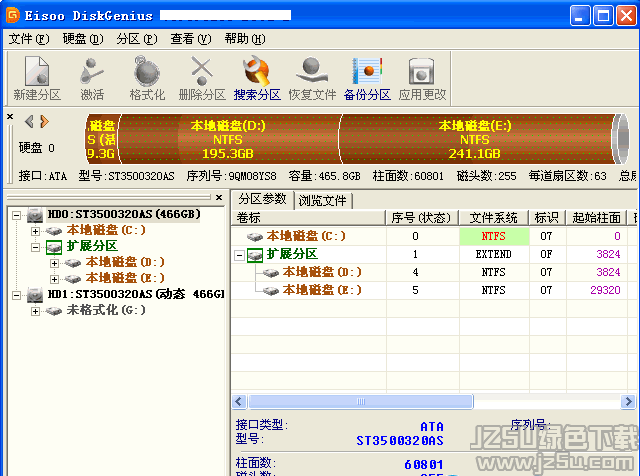Click 序列号:9QM08YS8 in disk info line
Viewport: 640px width, 476px height.
tap(231, 176)
